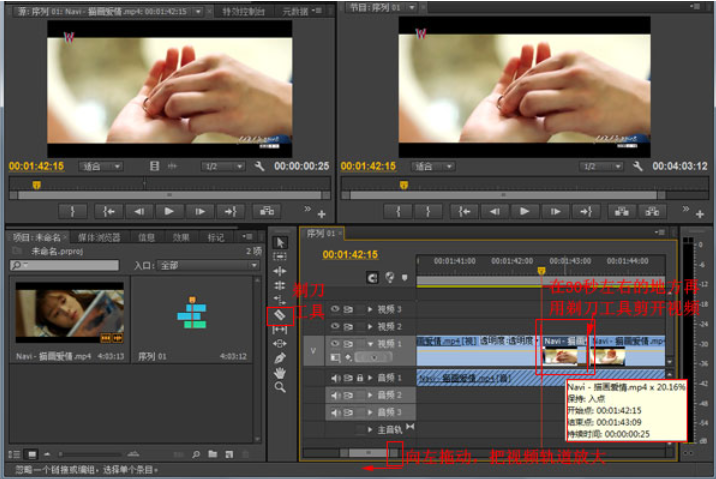The width and height of the screenshot is (716, 479).
Task: Expand the 音频 1 track
Action: [x=370, y=378]
